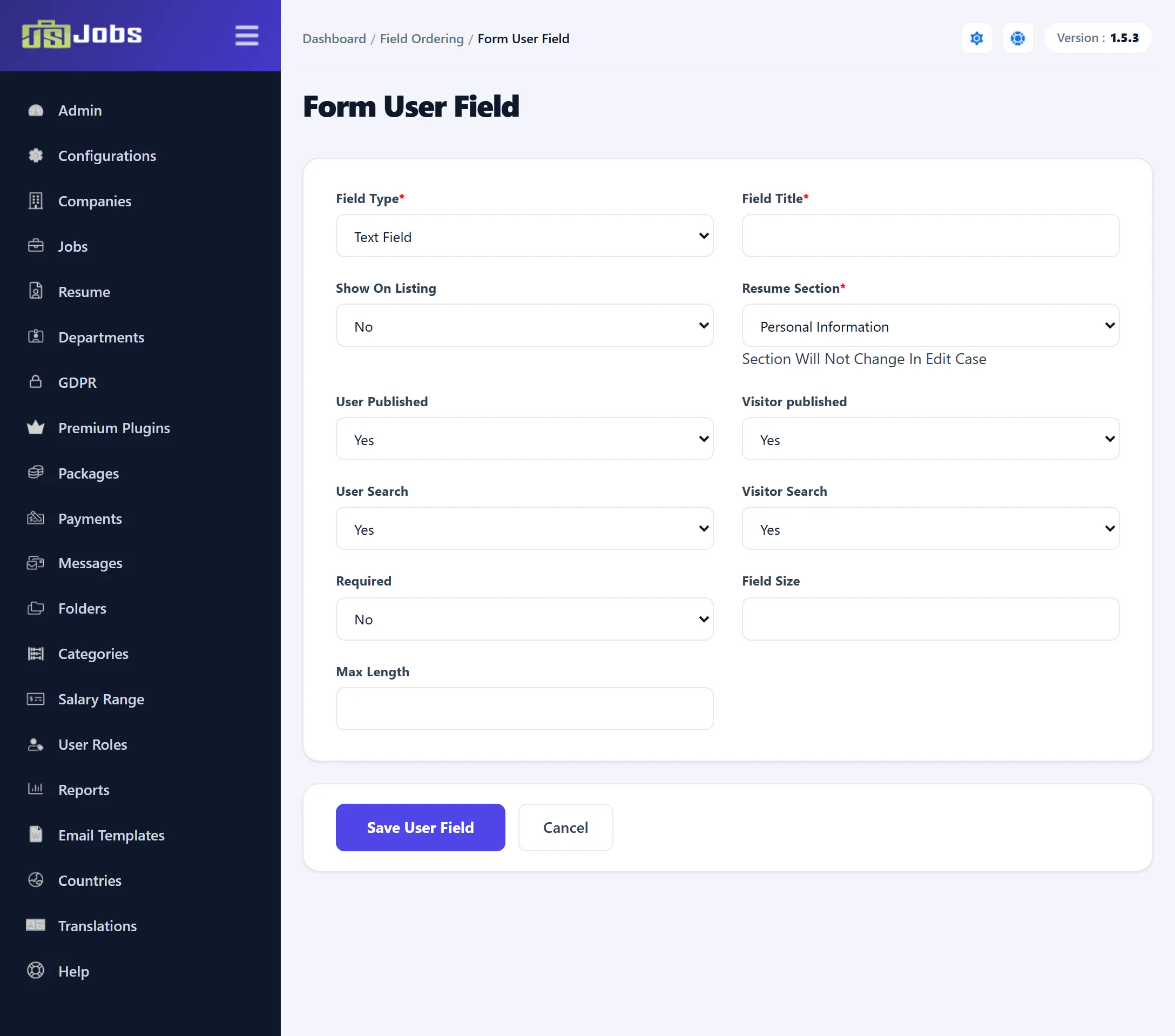The width and height of the screenshot is (1175, 1036).
Task: Click the GDPR lock icon
Action: click(36, 382)
